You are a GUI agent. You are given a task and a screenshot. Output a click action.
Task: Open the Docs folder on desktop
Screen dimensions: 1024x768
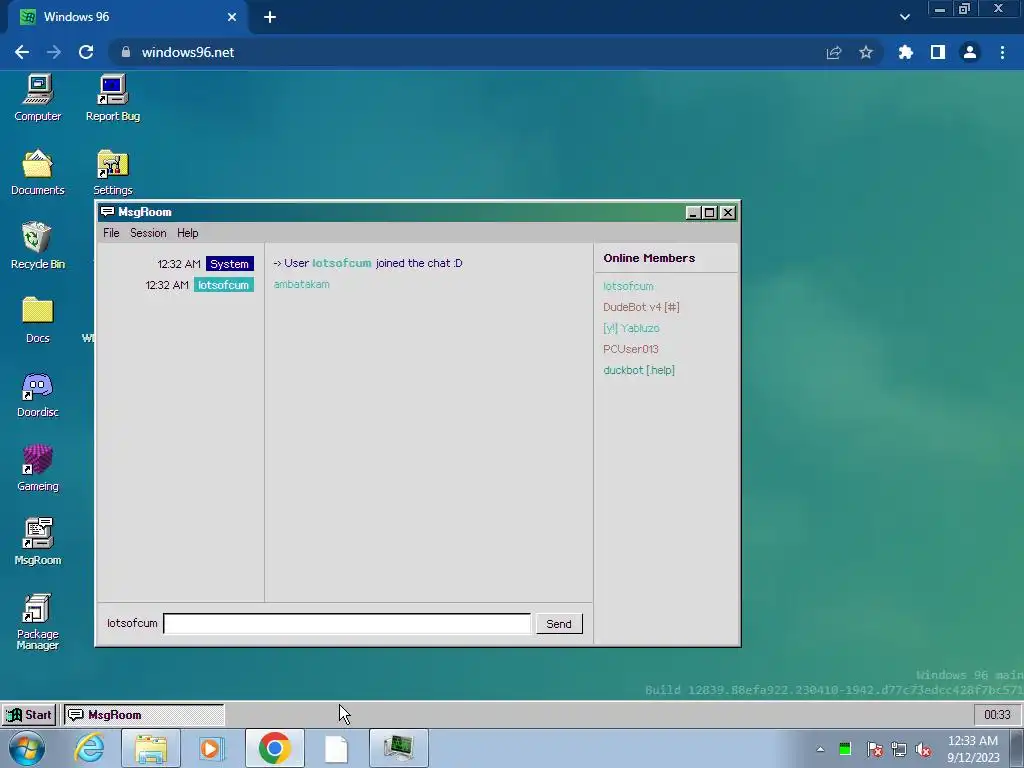(x=38, y=320)
